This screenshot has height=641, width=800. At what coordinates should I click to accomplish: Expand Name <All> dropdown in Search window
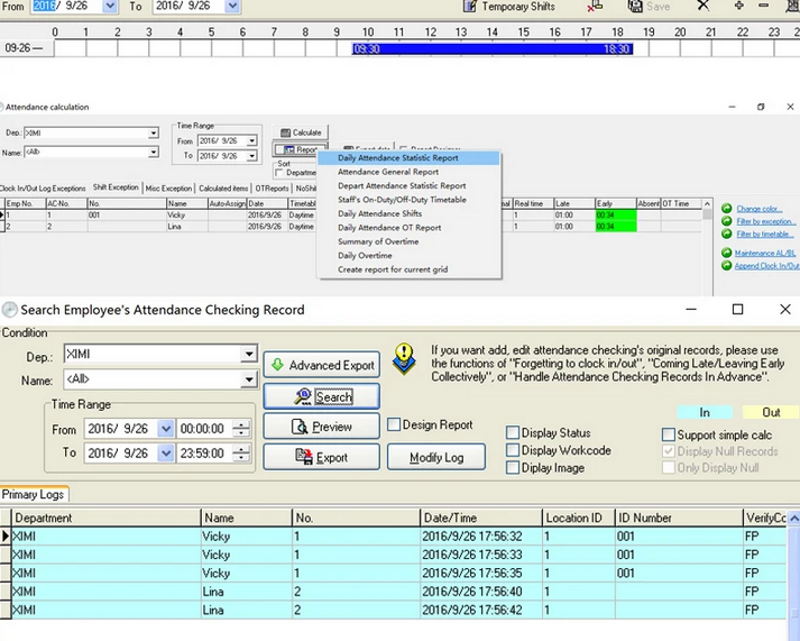point(249,379)
